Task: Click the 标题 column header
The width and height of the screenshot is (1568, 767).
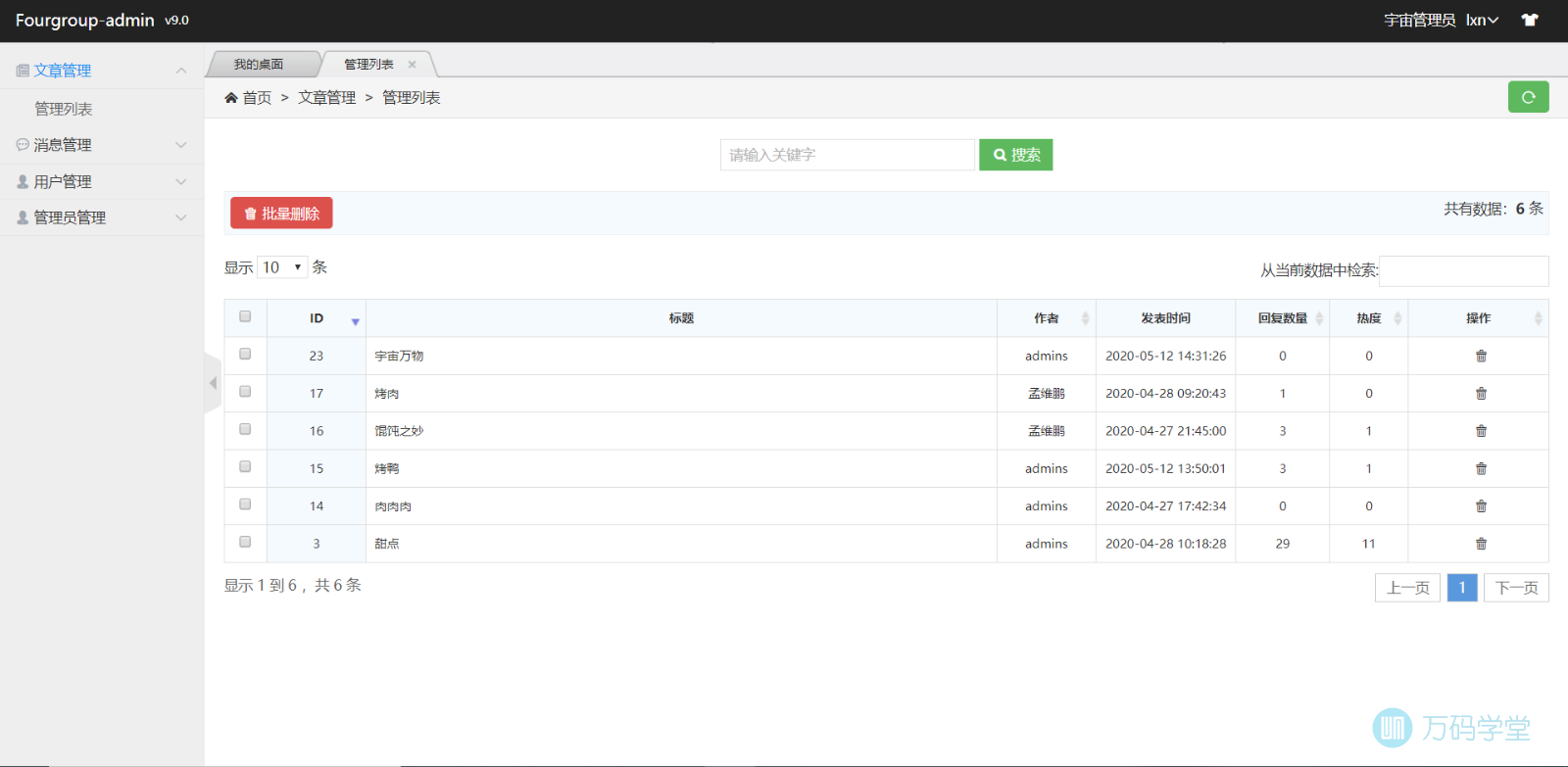Action: pyautogui.click(x=681, y=318)
